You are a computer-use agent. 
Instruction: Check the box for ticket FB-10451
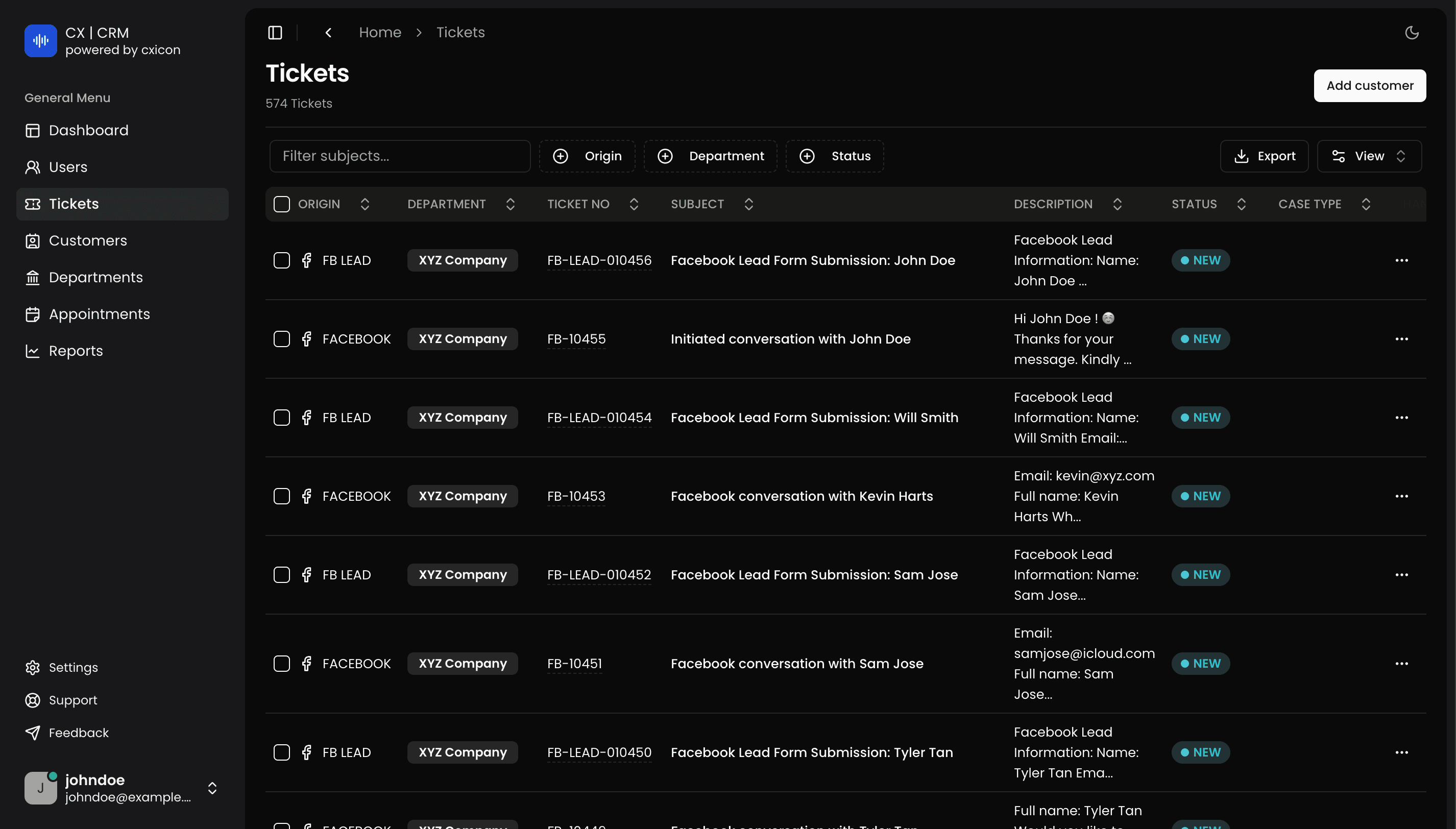281,663
